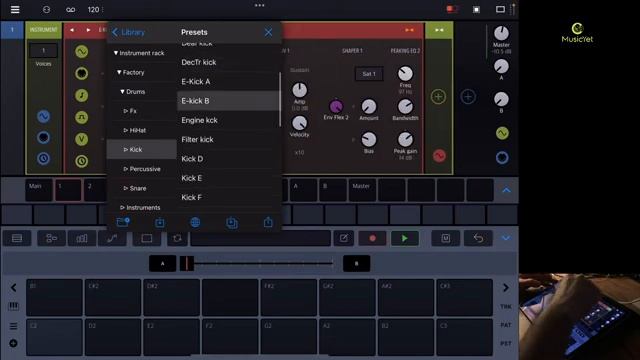Adjust the Amp knob
640x360 pixels.
299,90
